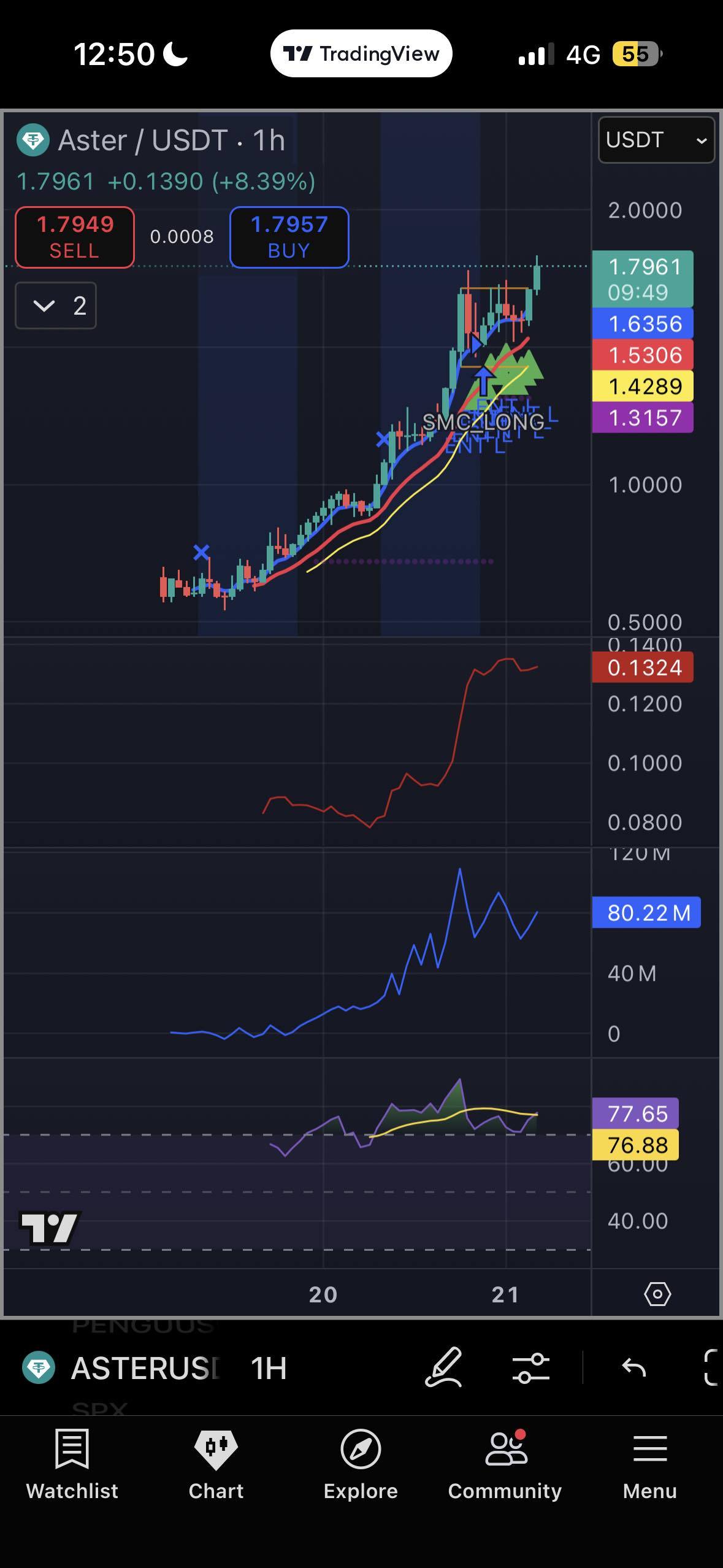
Task: Expand the collapsed indicators legend showing 2
Action: [56, 306]
